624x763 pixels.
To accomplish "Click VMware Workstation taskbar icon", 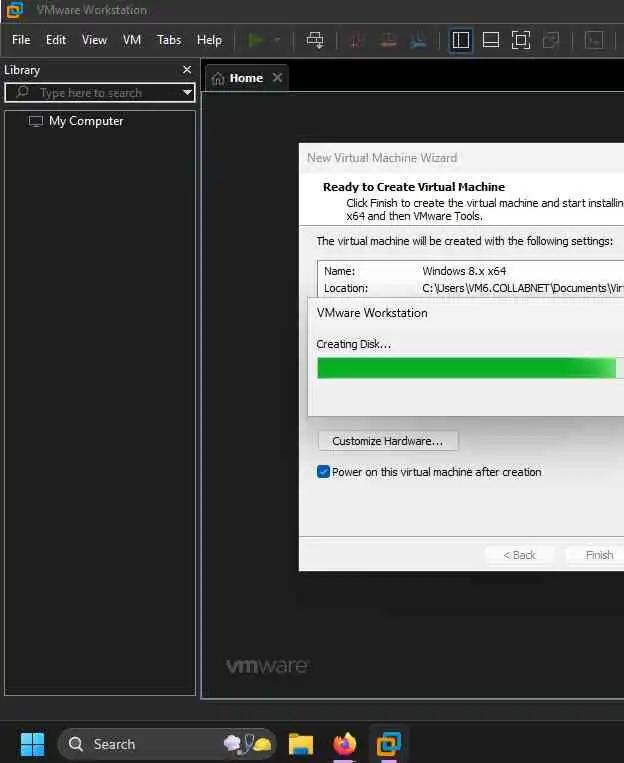I will [x=388, y=744].
